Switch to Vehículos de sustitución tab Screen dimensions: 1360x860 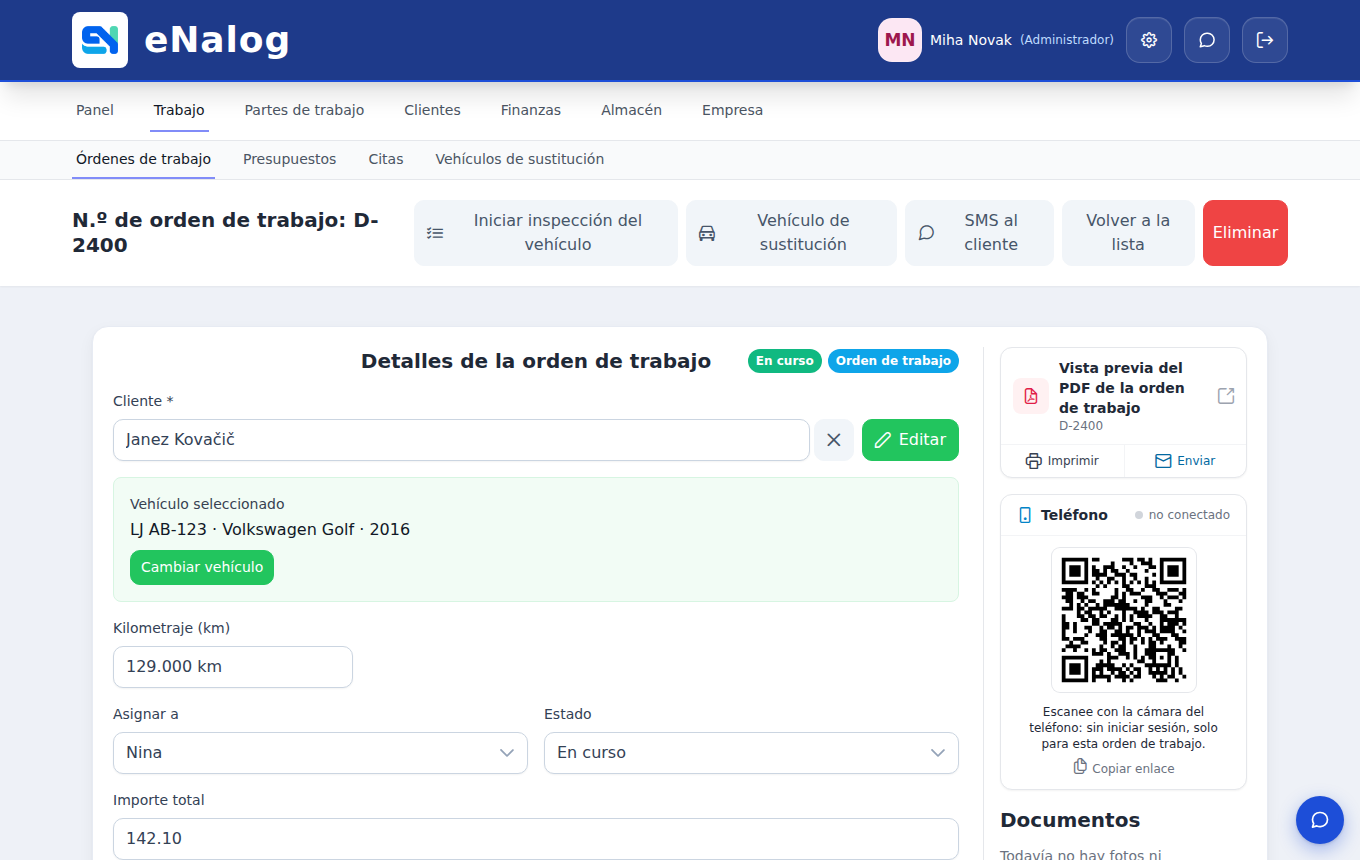pyautogui.click(x=520, y=159)
